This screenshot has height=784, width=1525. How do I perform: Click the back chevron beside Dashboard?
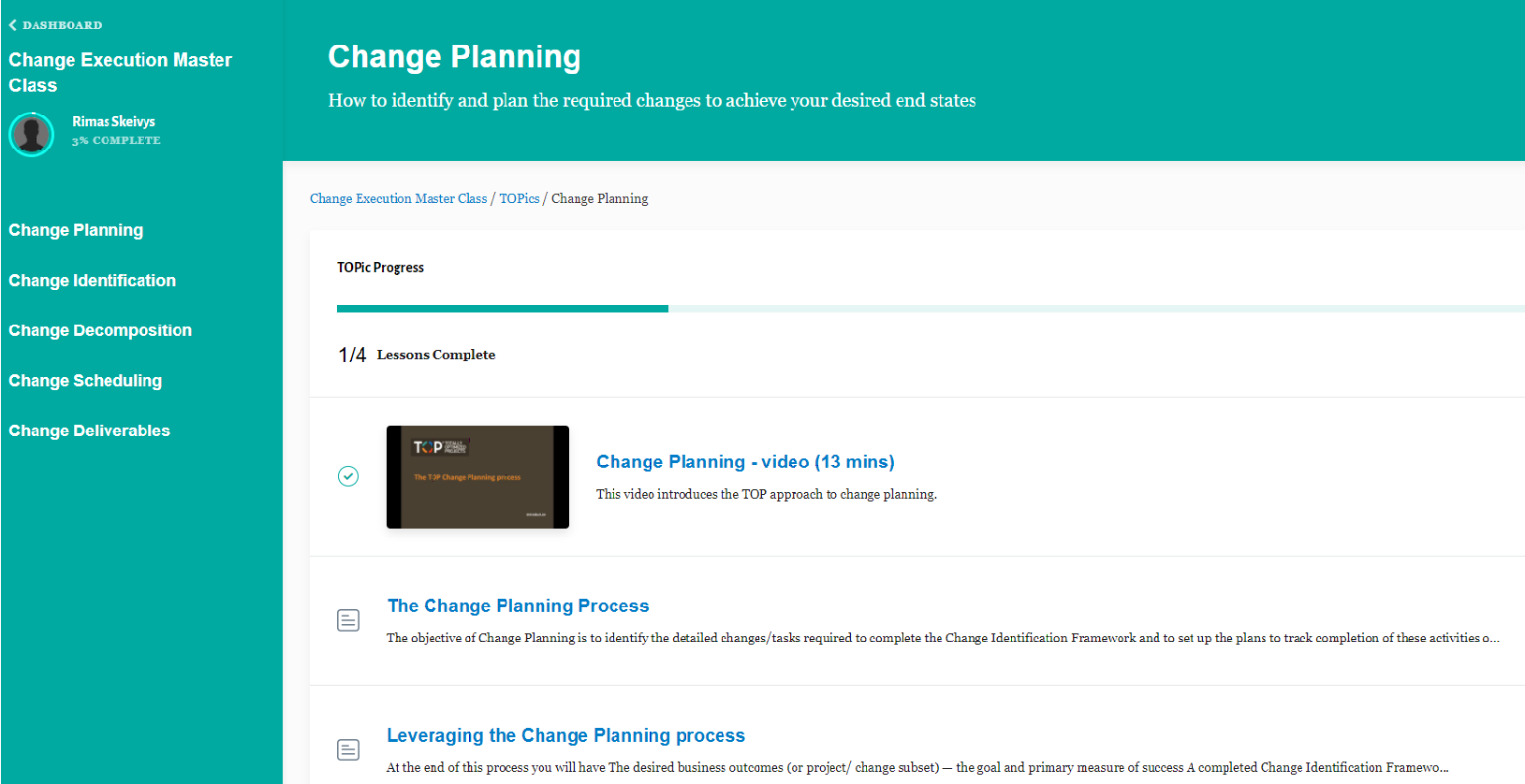pyautogui.click(x=13, y=25)
